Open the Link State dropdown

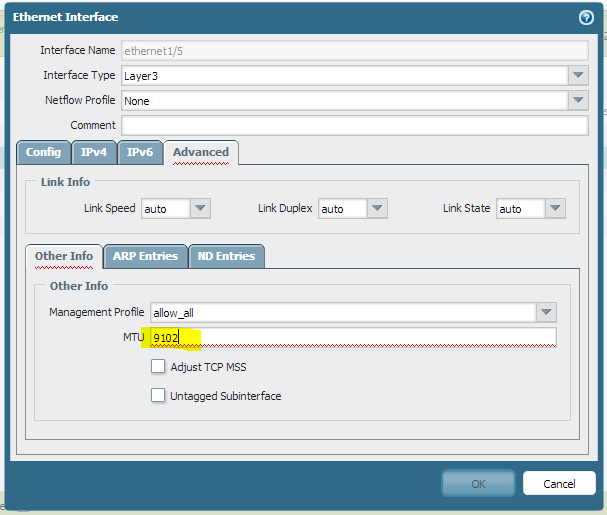pos(555,209)
